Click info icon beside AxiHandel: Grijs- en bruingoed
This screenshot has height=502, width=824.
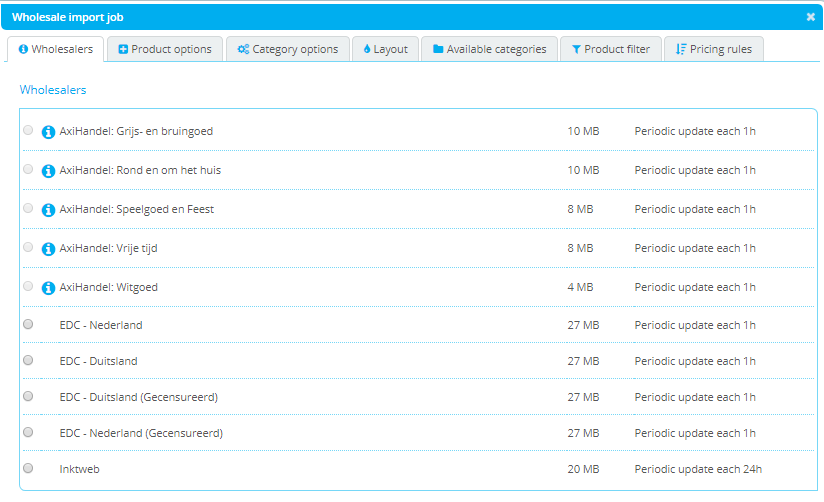click(x=48, y=132)
